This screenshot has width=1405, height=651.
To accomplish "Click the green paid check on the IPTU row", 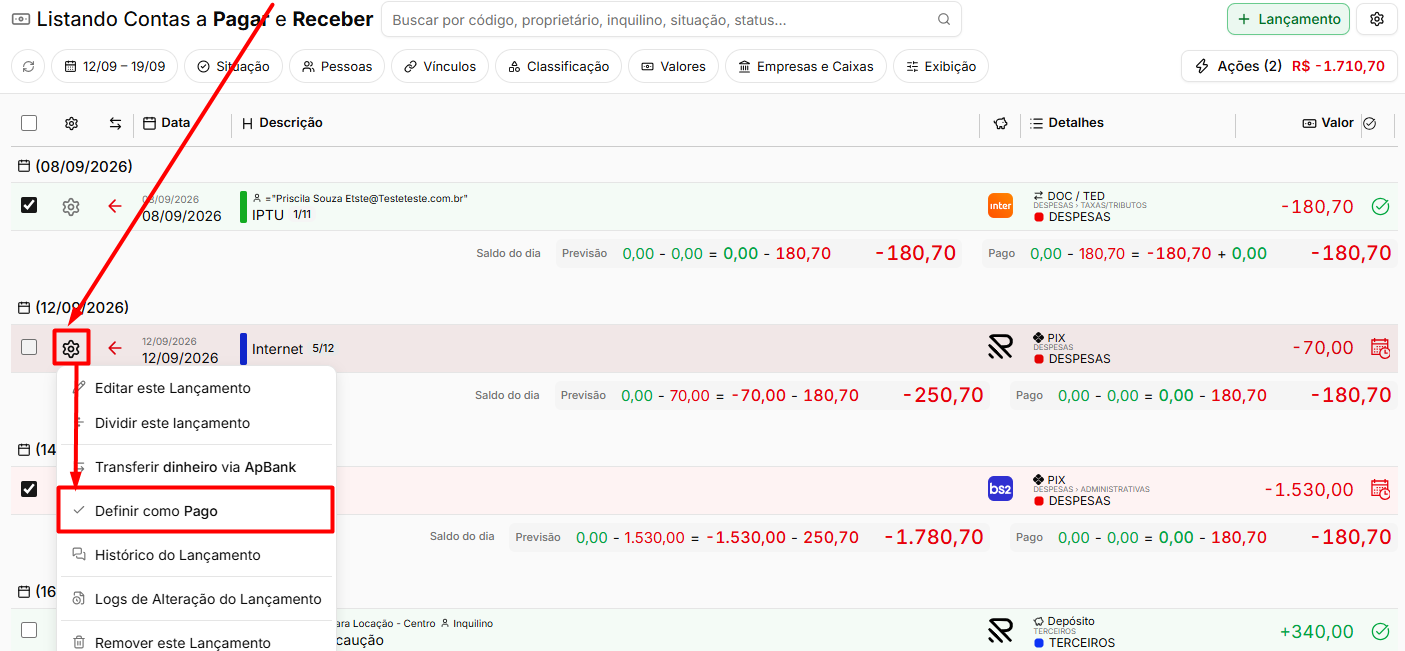I will click(1380, 207).
